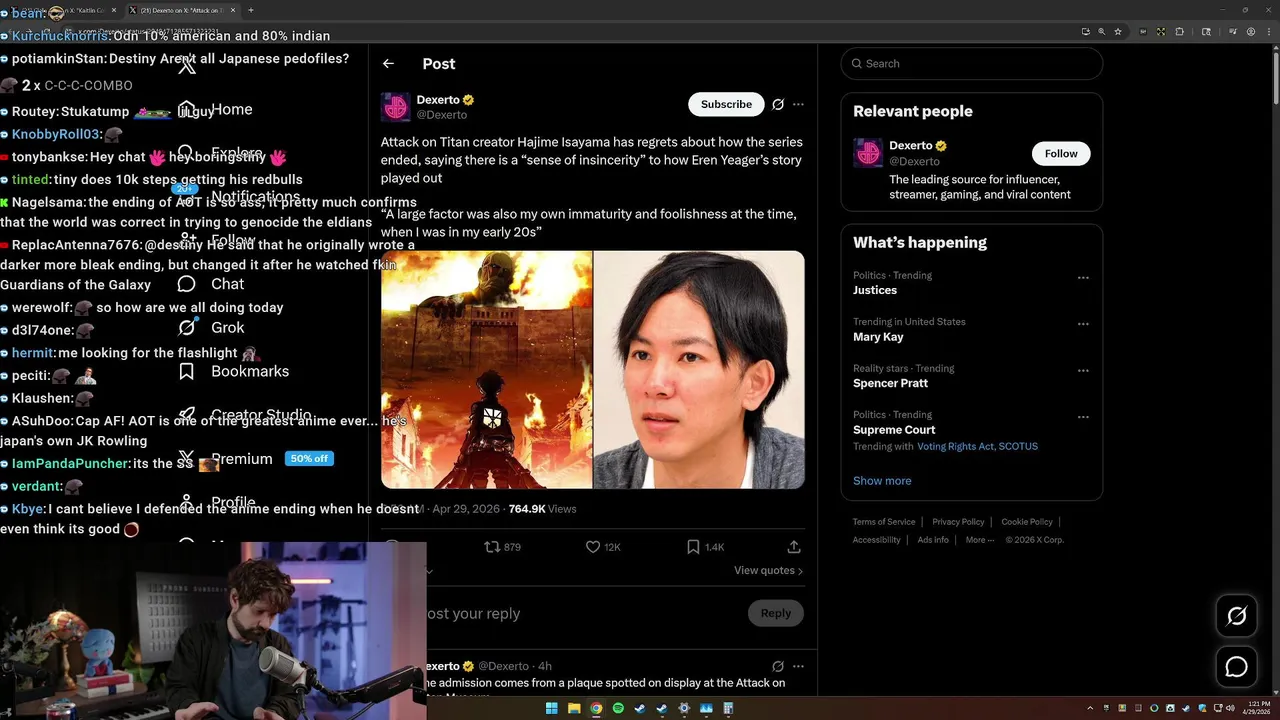Open more options for Justices trend

(1083, 278)
